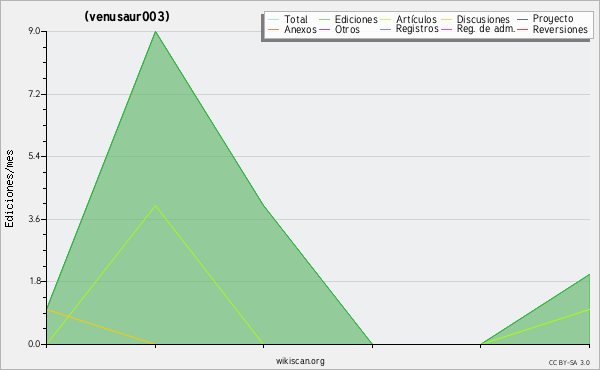
Task: Click the Artículos line peak point
Action: coord(155,205)
